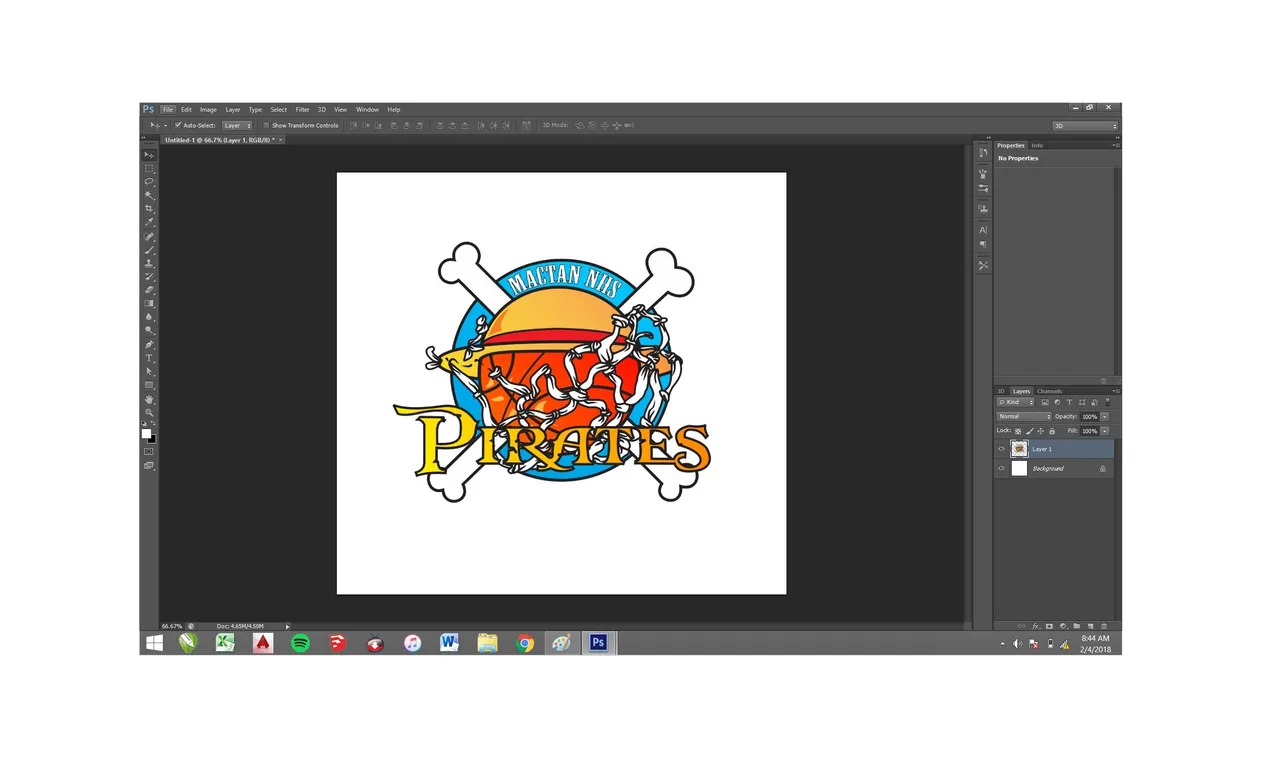Switch to the Channels tab

1049,391
